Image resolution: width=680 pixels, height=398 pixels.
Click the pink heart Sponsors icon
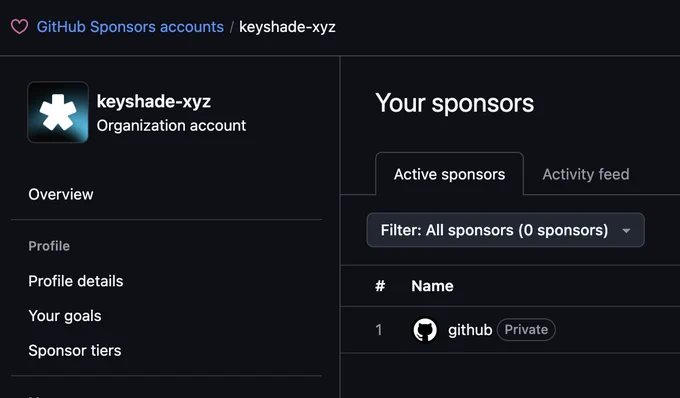tap(20, 27)
